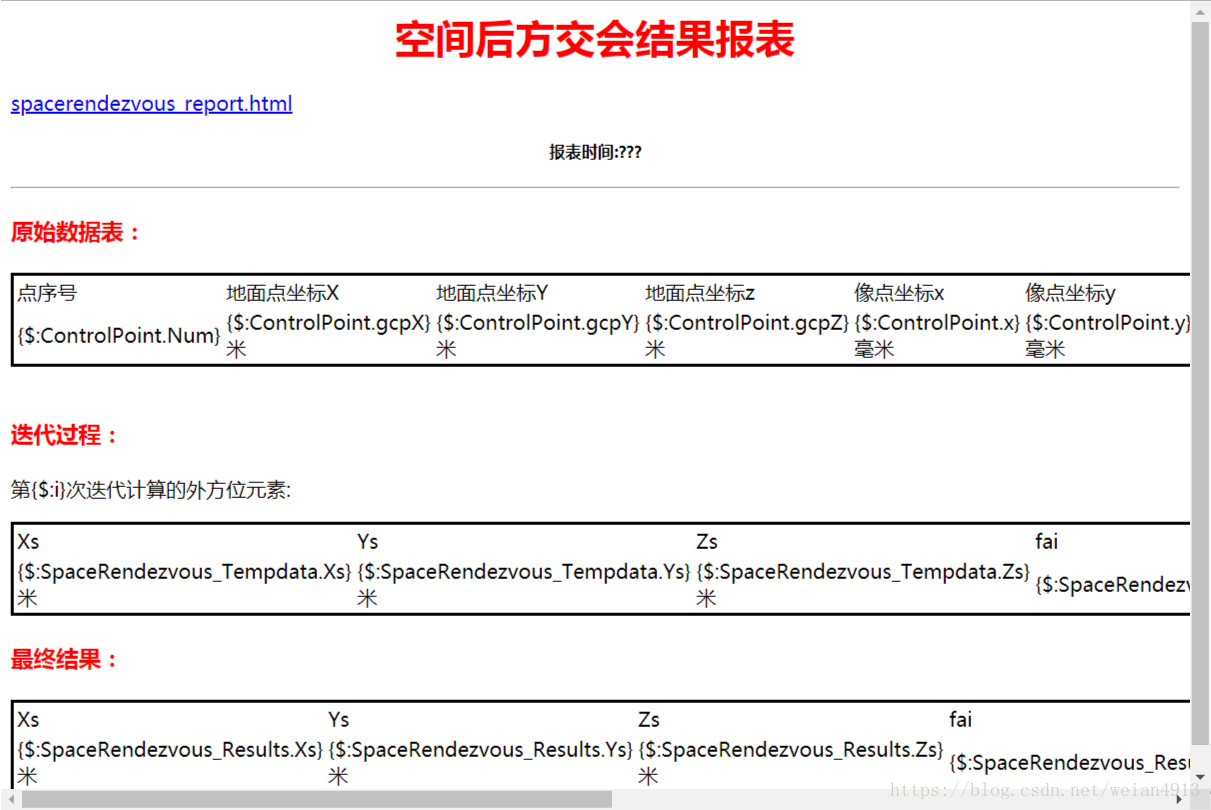
Task: Click the Xs header in iteration table
Action: [28, 541]
